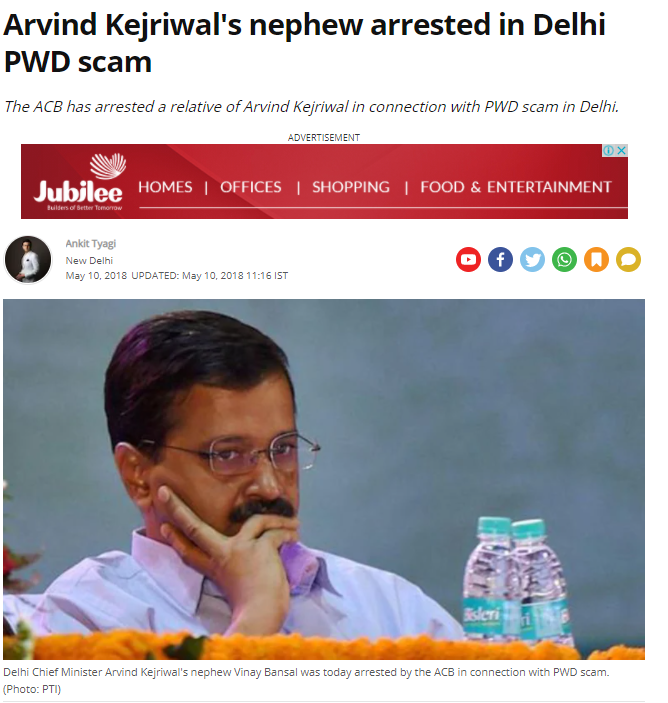Open ad info icon on banner
Image resolution: width=668 pixels, height=703 pixels.
[608, 151]
